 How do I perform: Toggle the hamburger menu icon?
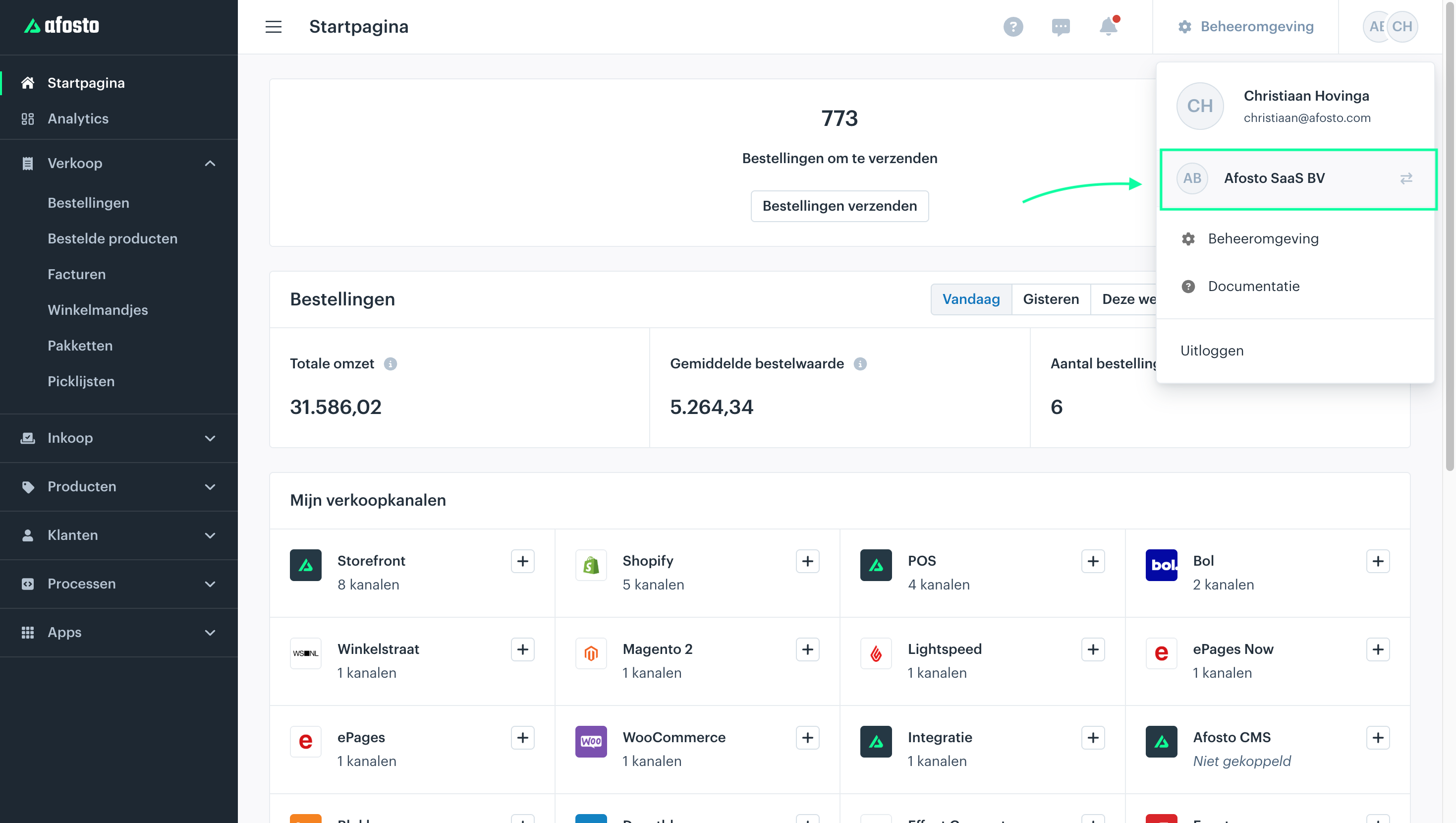(x=274, y=27)
